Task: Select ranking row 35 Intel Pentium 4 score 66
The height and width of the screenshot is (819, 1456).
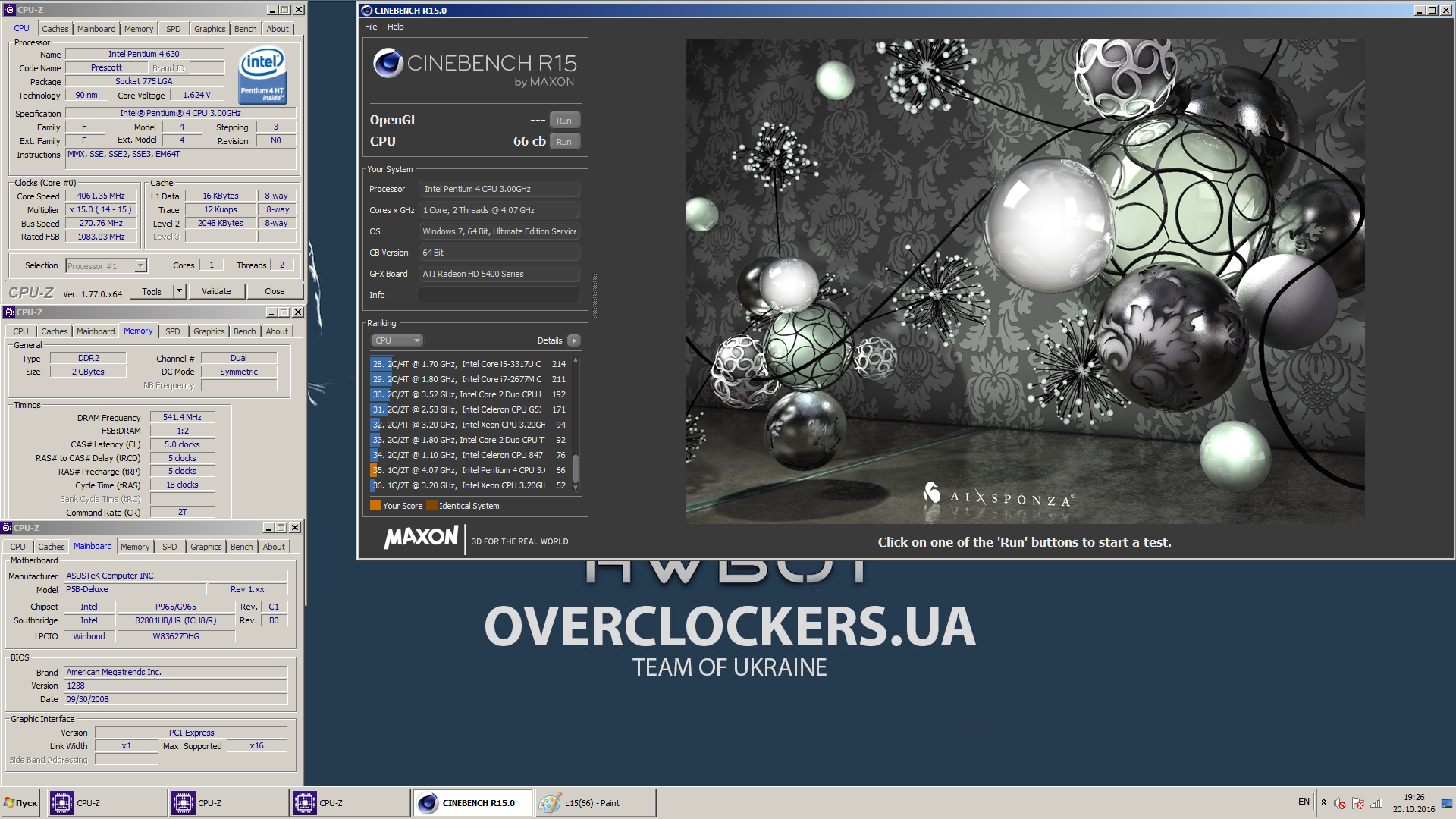Action: (x=470, y=470)
